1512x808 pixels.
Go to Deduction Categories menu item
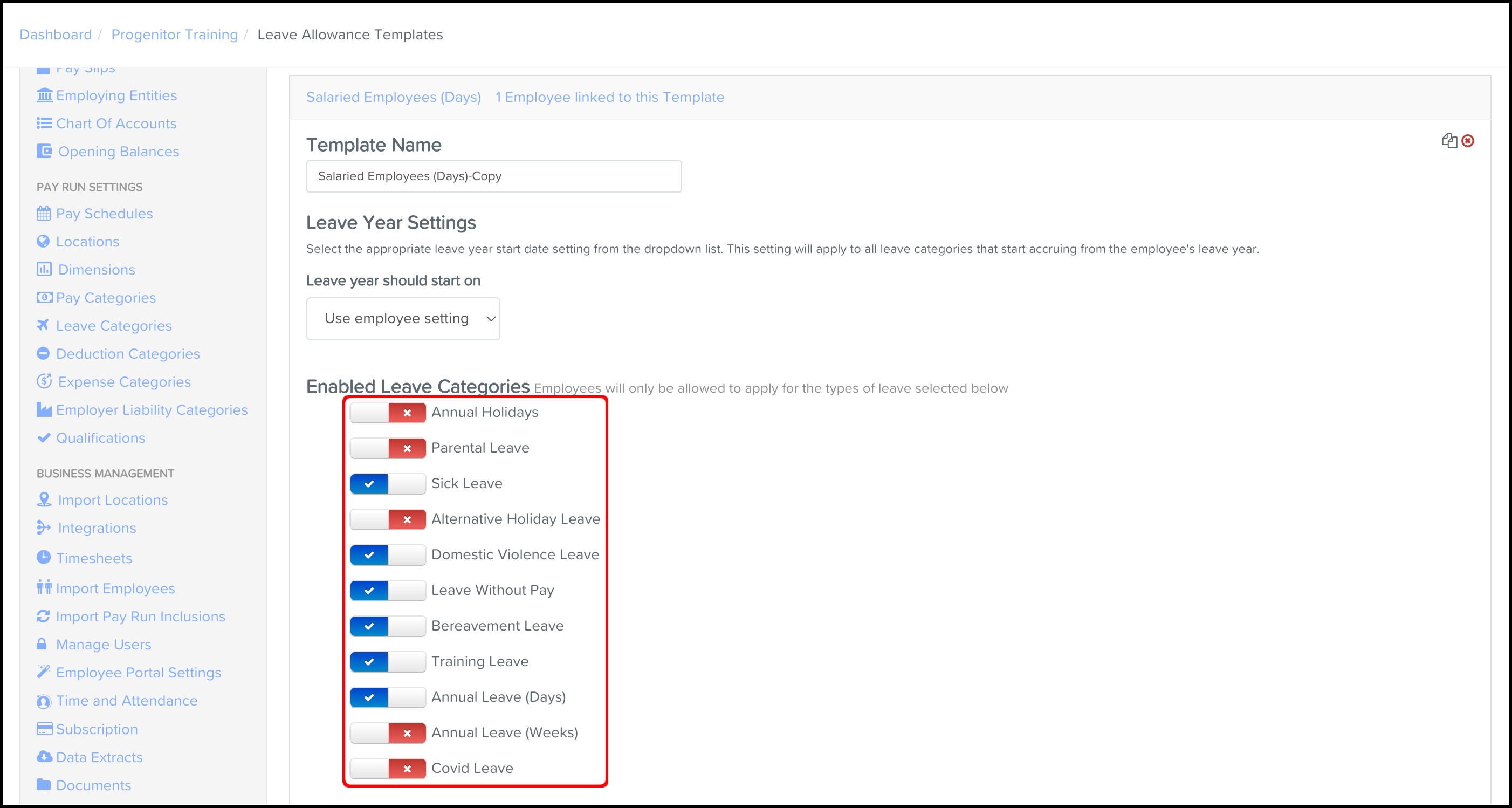point(127,353)
